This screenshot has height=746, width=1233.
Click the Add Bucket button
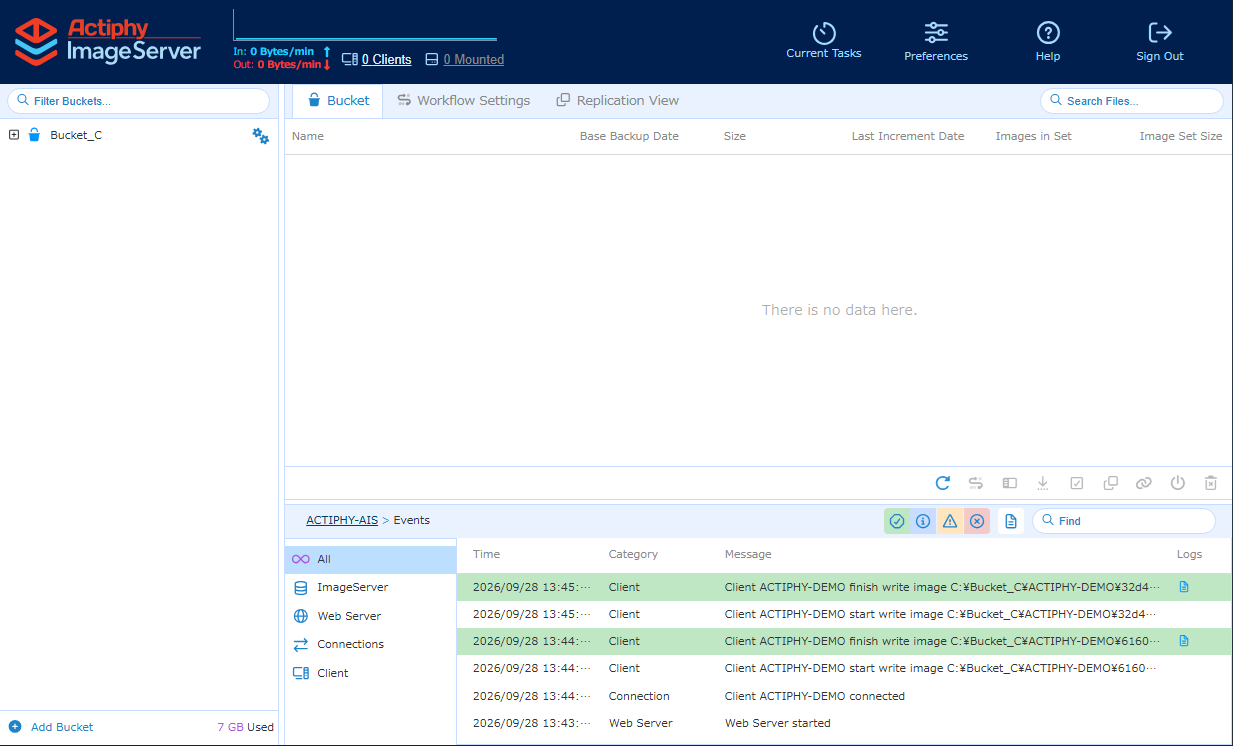point(51,727)
